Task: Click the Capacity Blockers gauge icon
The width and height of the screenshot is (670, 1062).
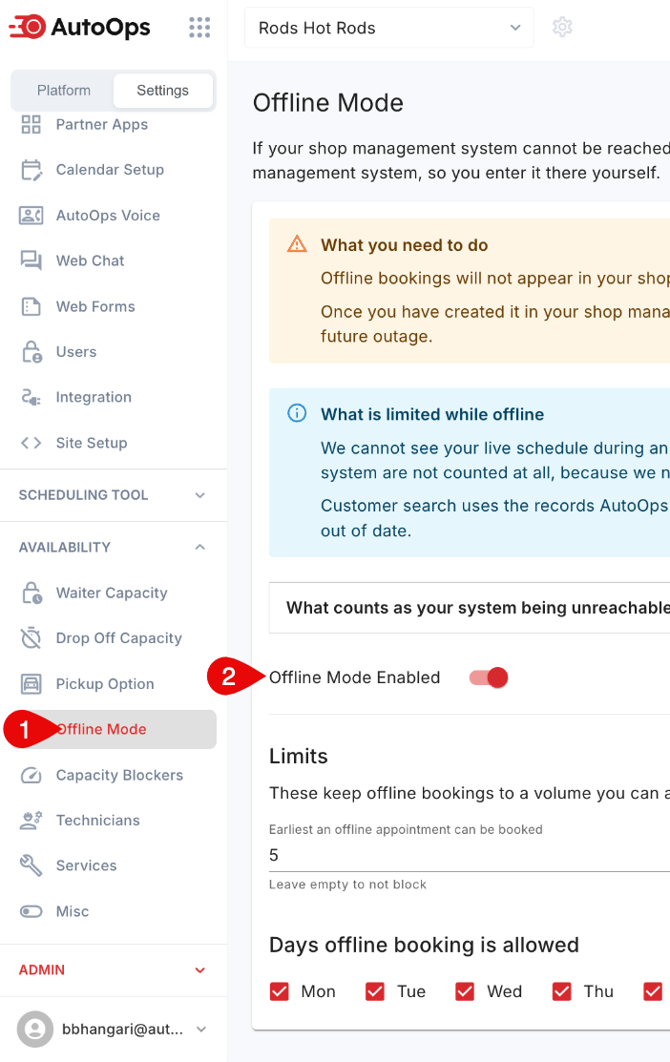Action: click(31, 775)
